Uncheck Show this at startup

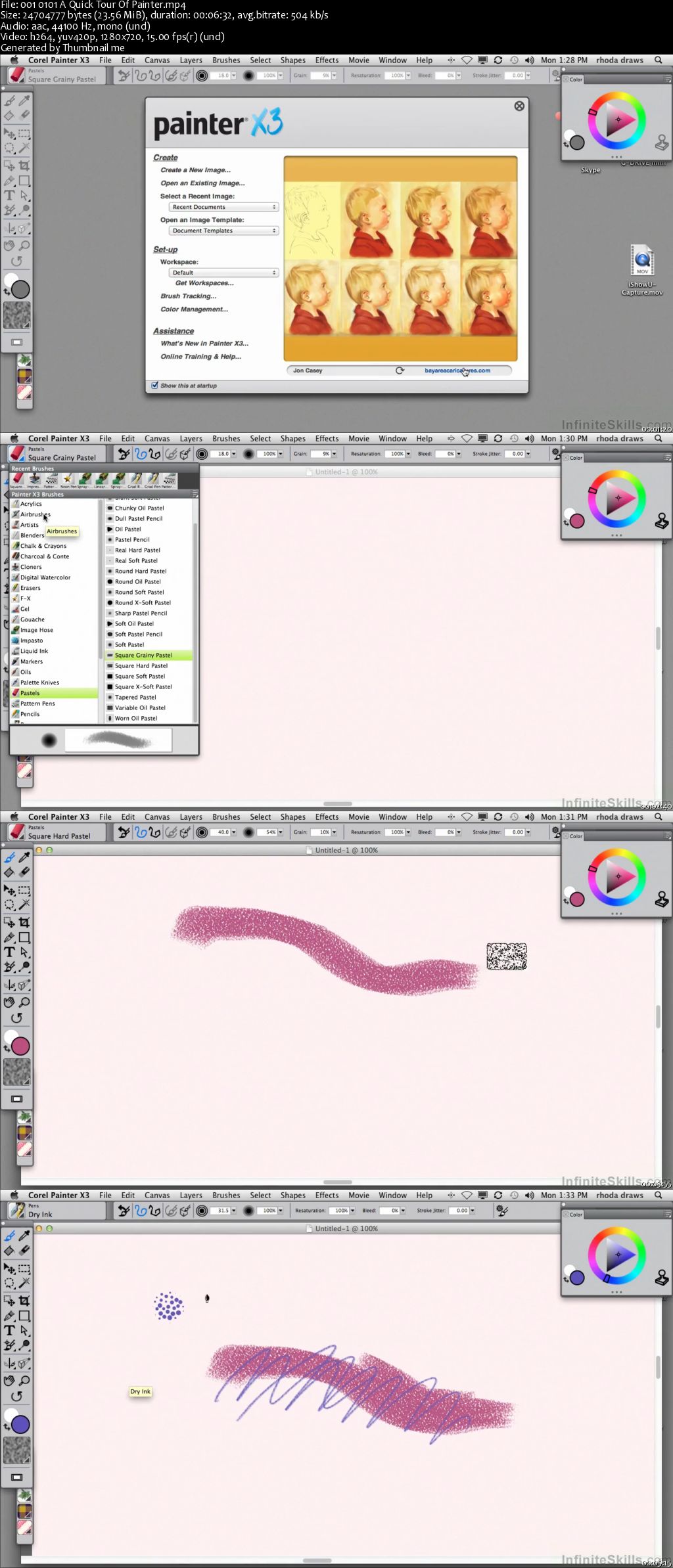155,386
